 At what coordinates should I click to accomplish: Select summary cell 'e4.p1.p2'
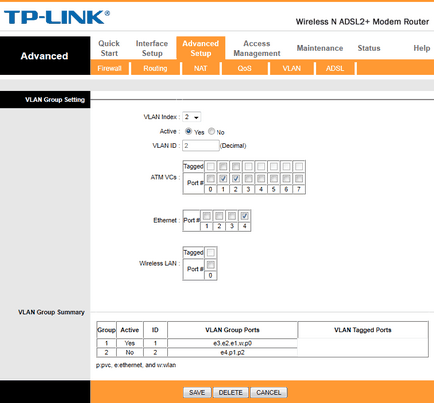(232, 352)
